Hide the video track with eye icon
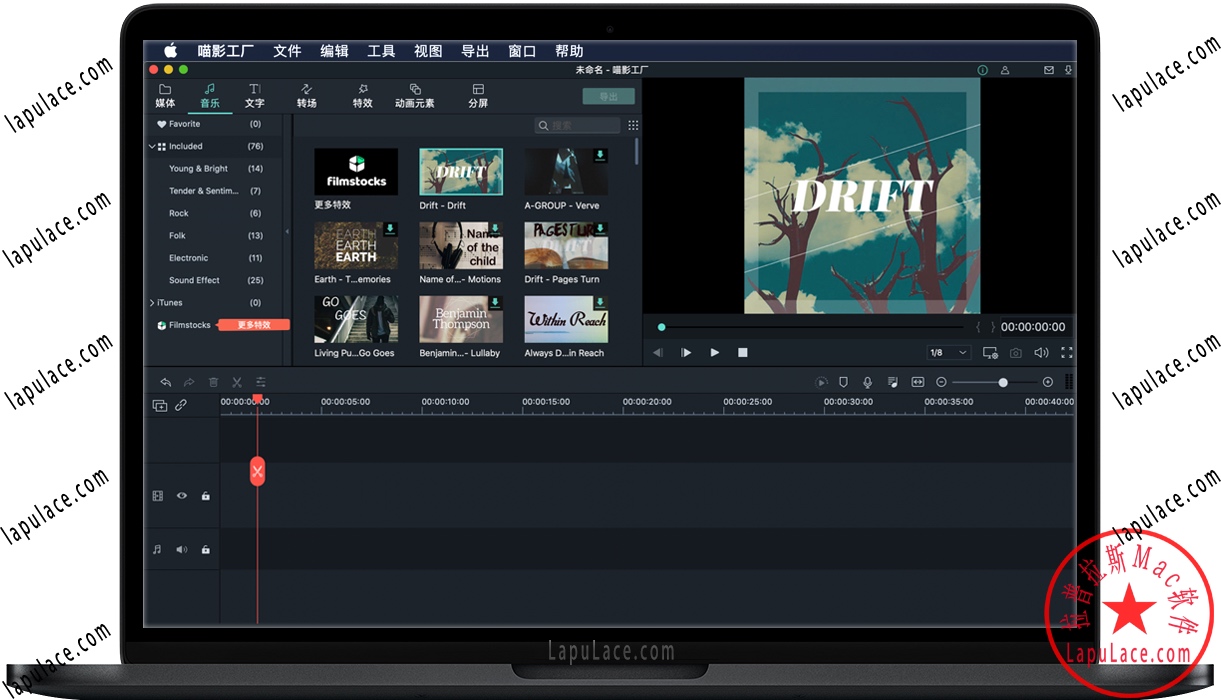 click(182, 496)
